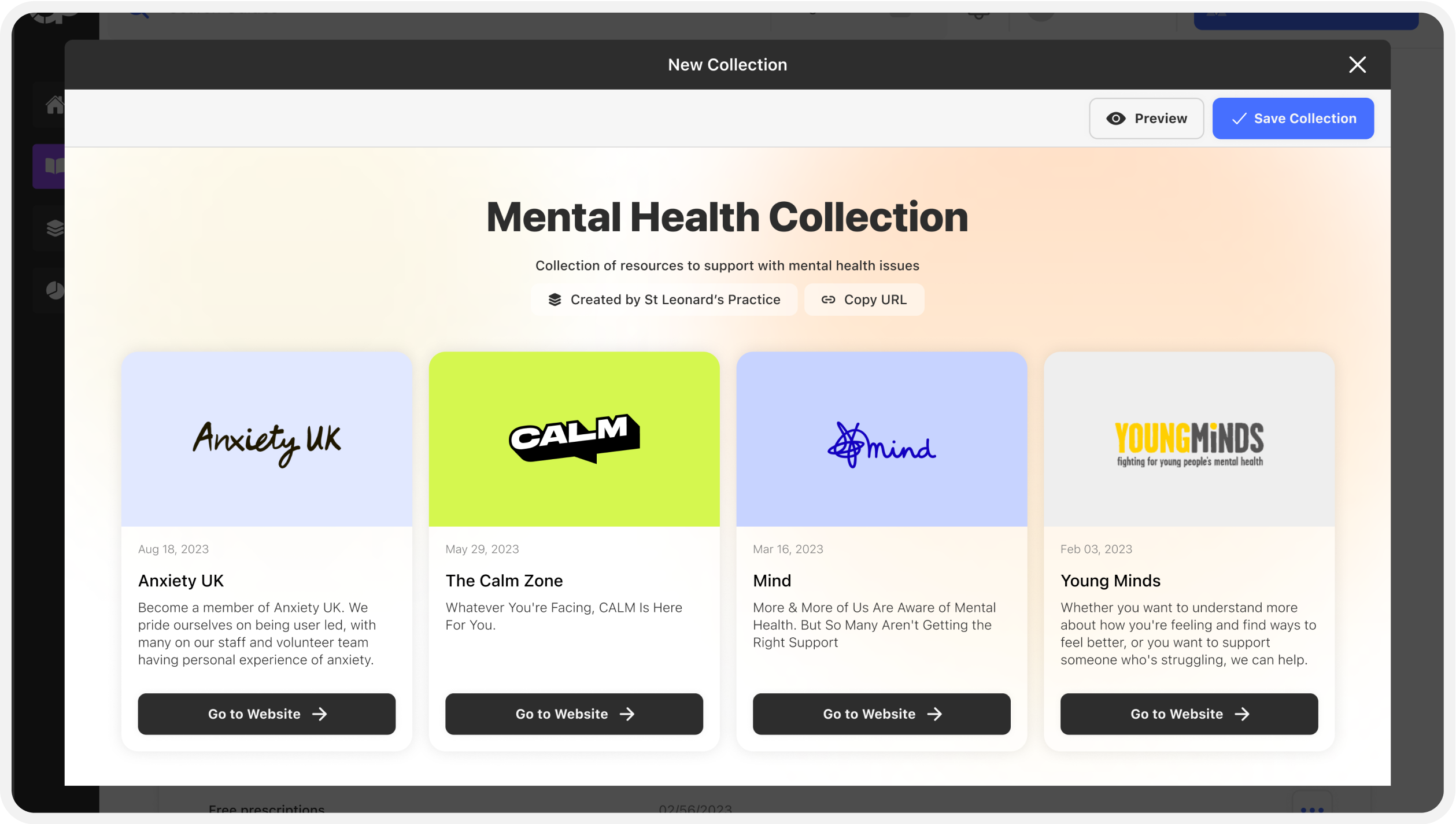This screenshot has height=824, width=1456.
Task: Go to Anxiety UK website
Action: click(267, 714)
